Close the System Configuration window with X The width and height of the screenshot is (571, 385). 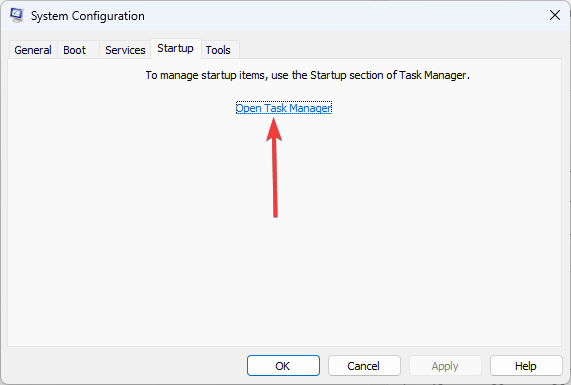[555, 15]
